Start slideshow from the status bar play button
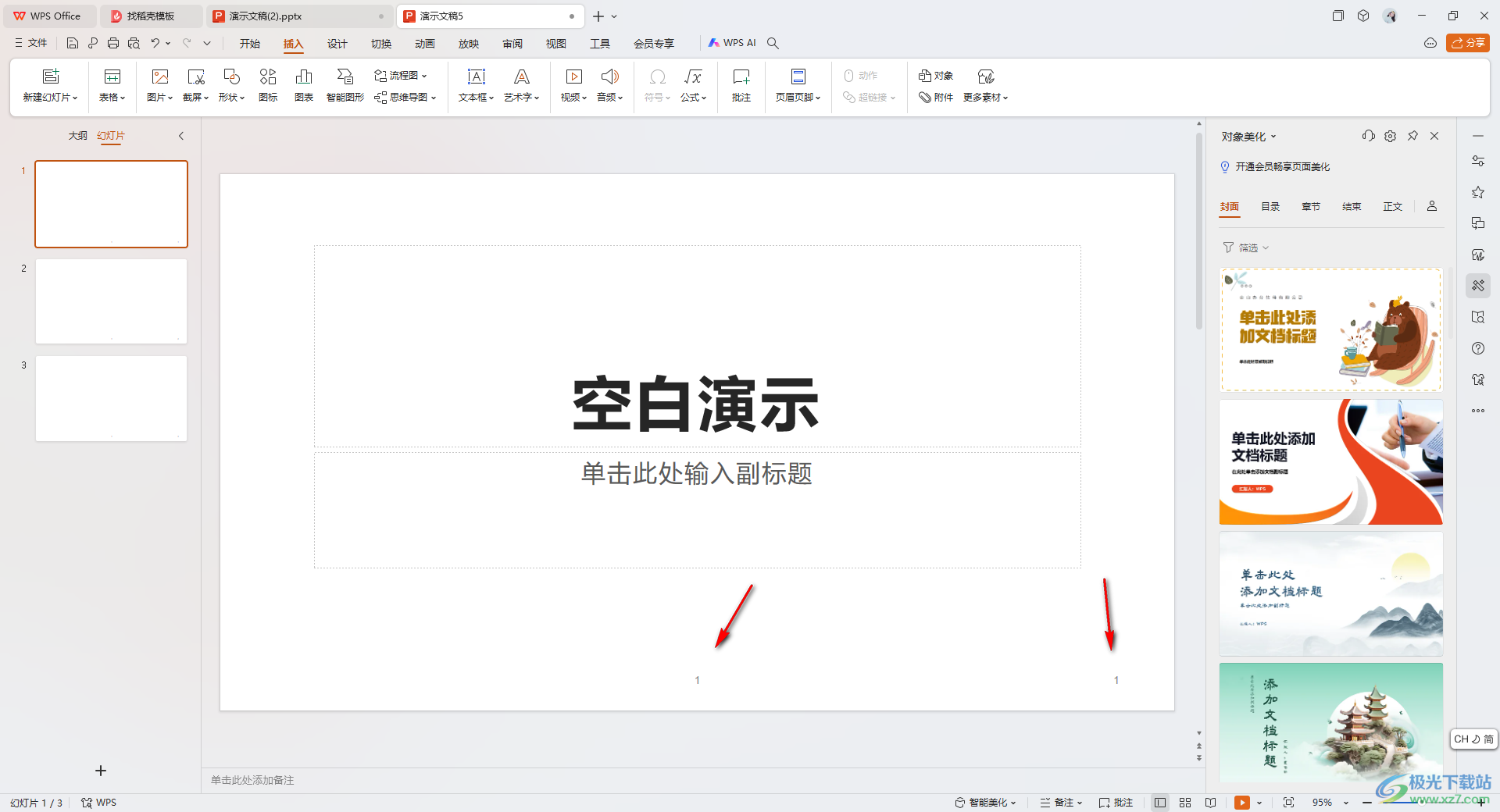 tap(1241, 803)
